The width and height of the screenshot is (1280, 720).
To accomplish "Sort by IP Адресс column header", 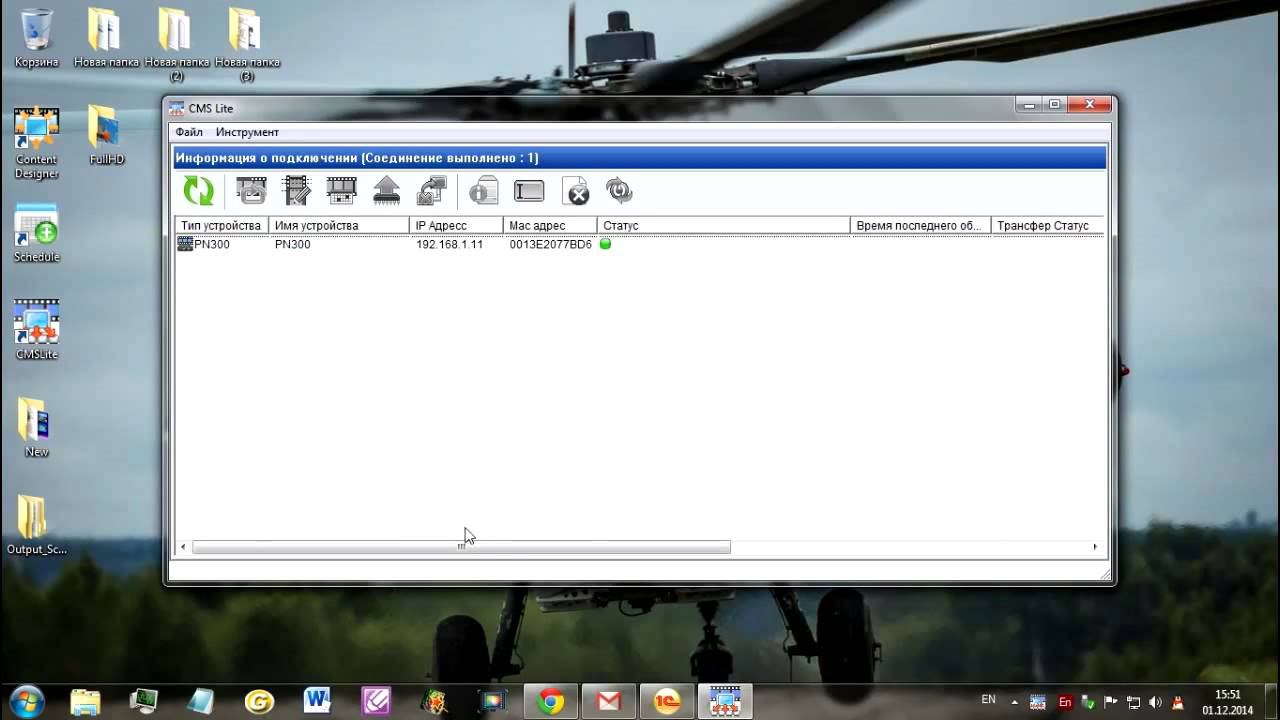I will 456,226.
